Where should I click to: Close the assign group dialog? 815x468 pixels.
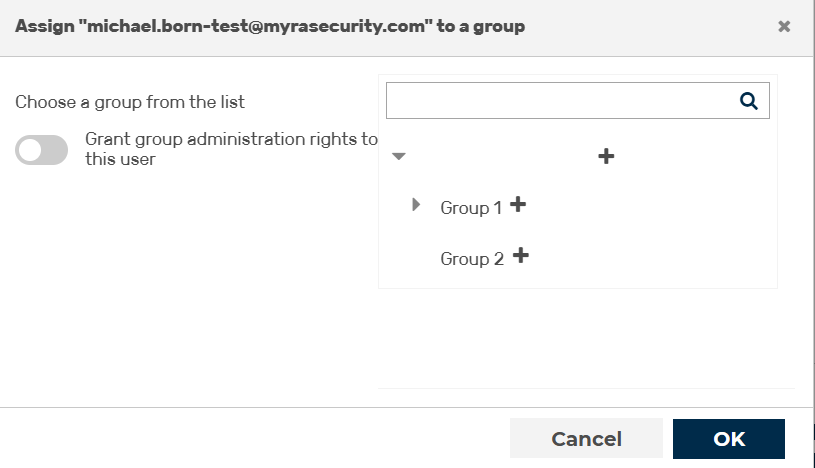click(784, 26)
